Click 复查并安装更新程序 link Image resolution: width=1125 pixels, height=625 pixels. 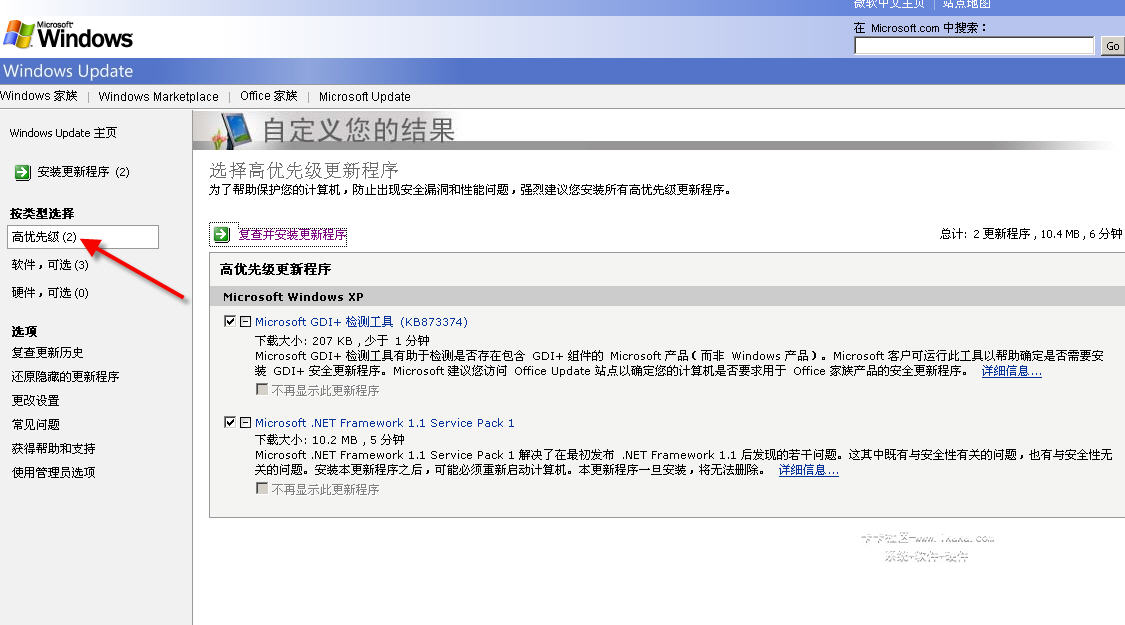click(292, 235)
